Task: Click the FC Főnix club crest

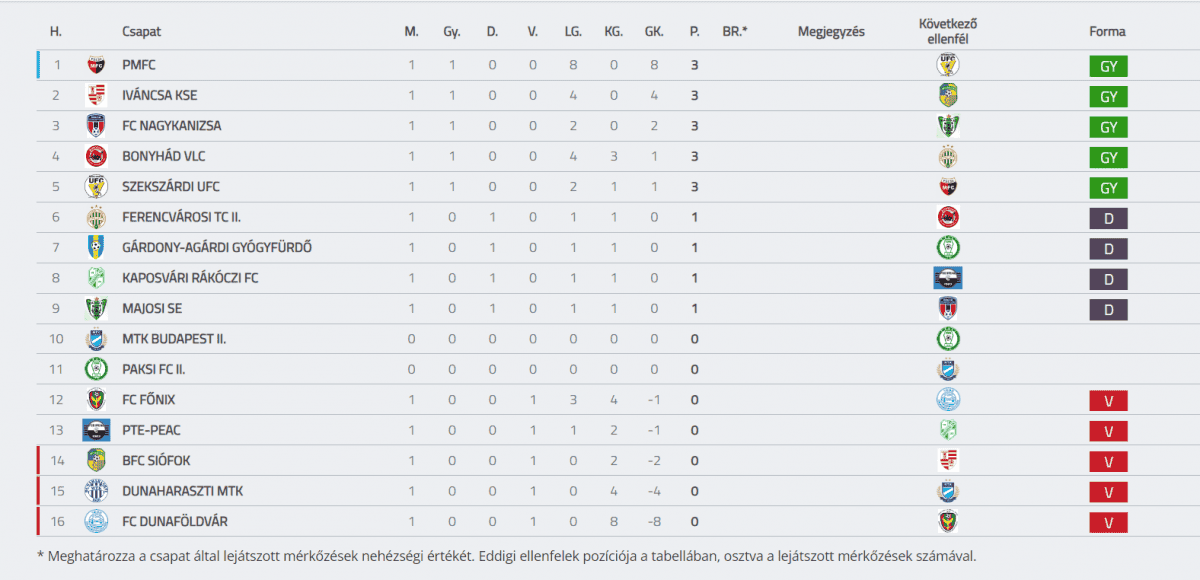Action: click(96, 400)
